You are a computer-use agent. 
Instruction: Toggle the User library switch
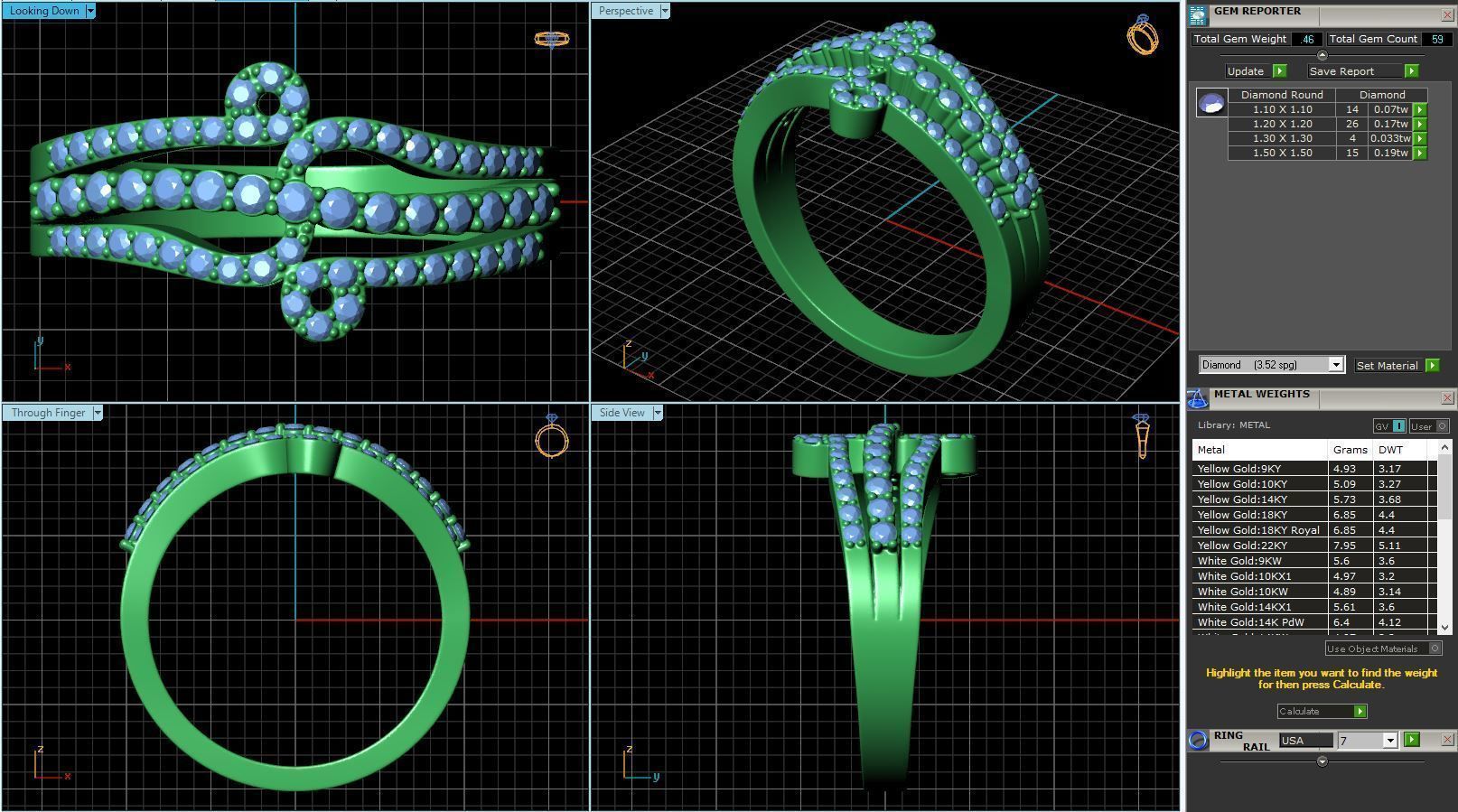click(x=1428, y=426)
